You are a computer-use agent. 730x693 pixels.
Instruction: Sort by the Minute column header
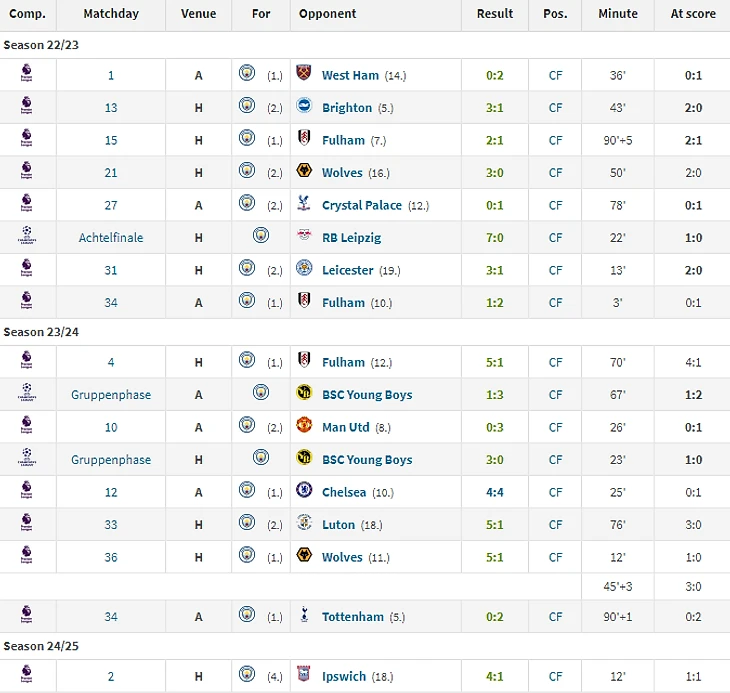click(618, 14)
